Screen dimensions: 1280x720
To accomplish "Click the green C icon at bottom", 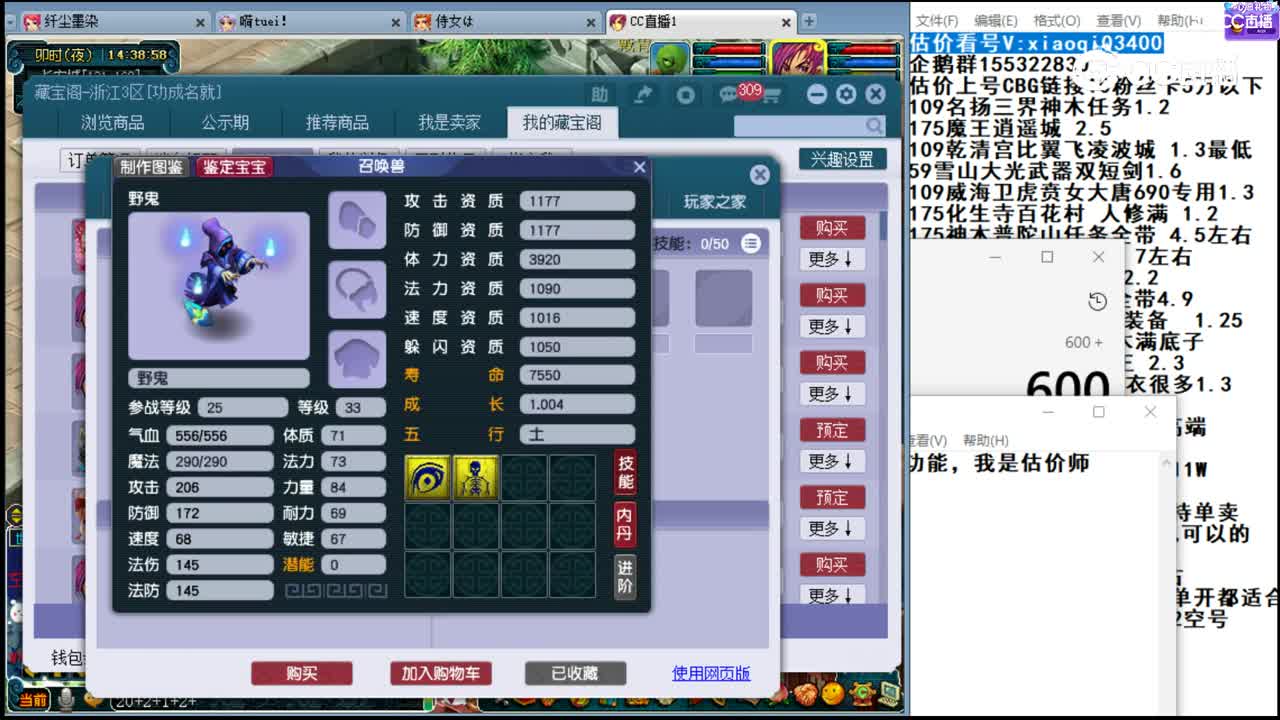I will [x=860, y=691].
